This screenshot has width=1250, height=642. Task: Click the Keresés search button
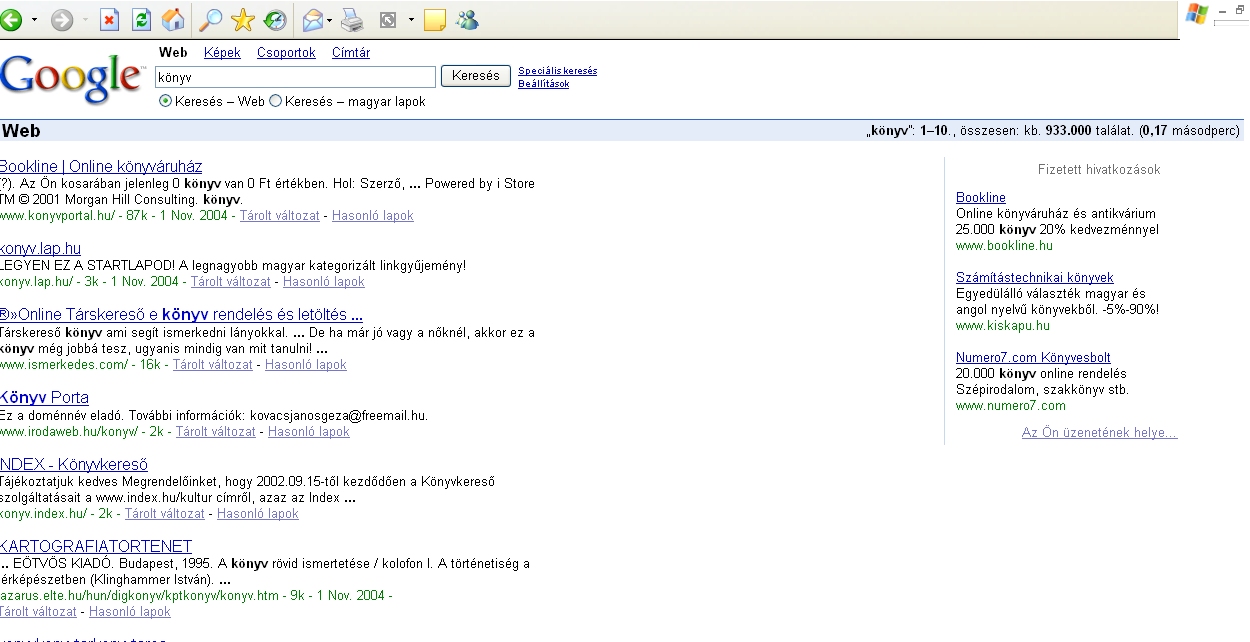click(x=476, y=76)
